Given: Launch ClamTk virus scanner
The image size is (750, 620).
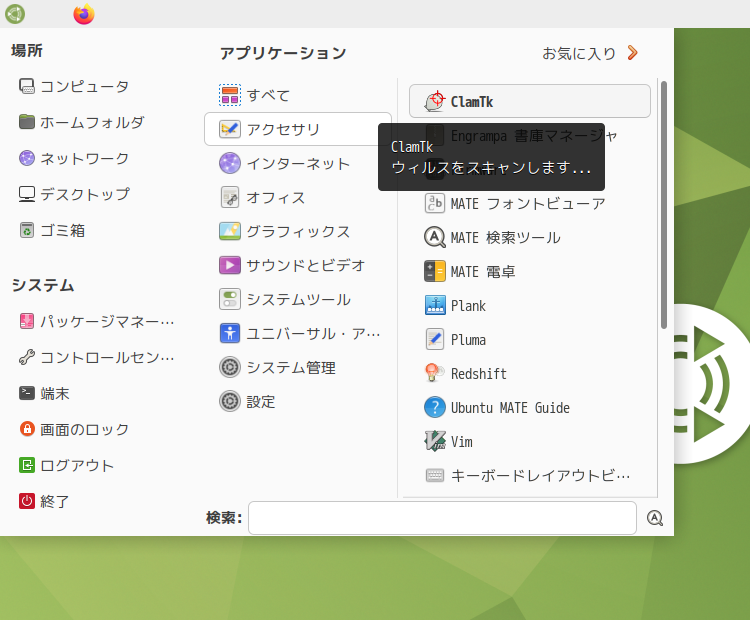Looking at the screenshot, I should click(x=529, y=101).
